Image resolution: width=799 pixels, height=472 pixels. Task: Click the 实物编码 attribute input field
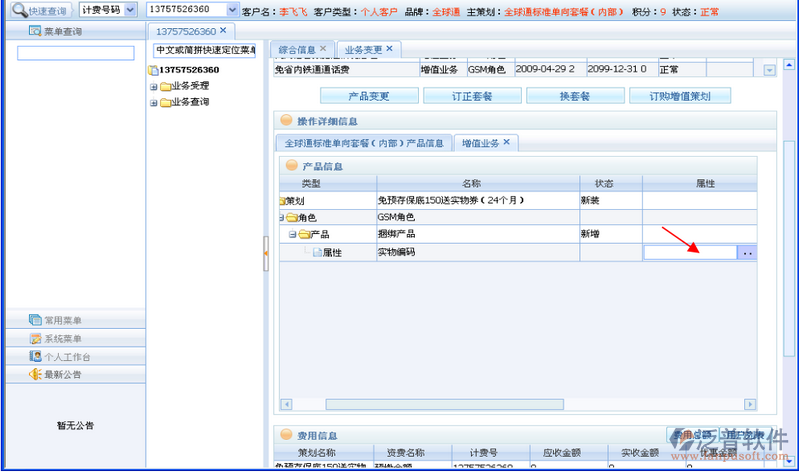click(x=690, y=253)
